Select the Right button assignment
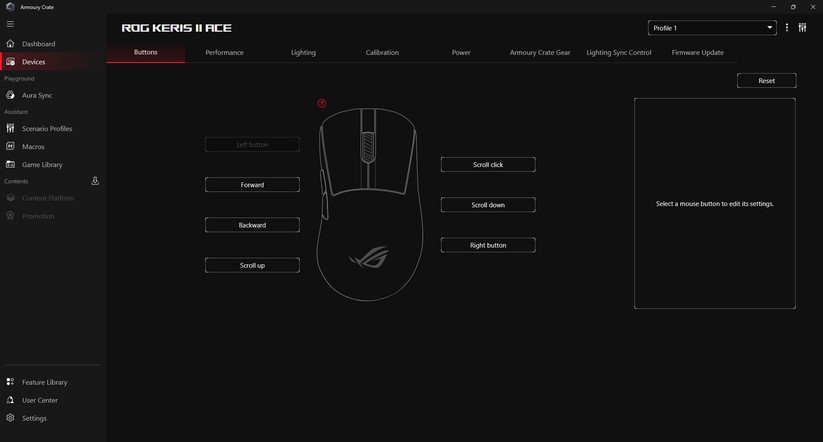The image size is (823, 442). (x=488, y=245)
